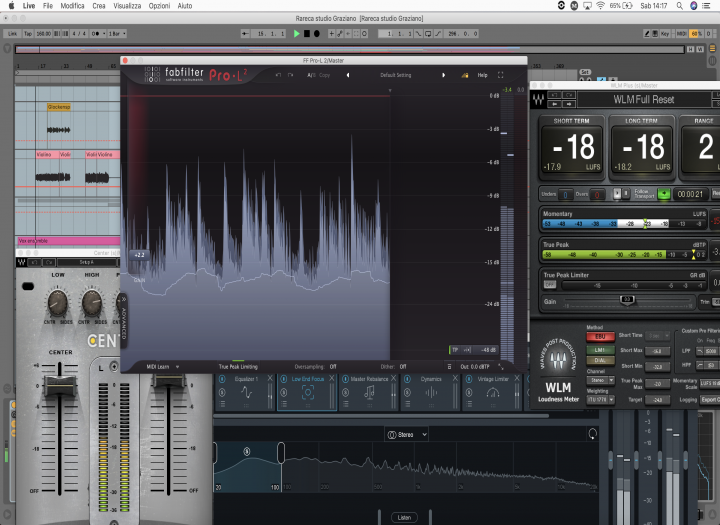The image size is (720, 525).
Task: Click the WLM Gain slider handle
Action: coord(627,300)
